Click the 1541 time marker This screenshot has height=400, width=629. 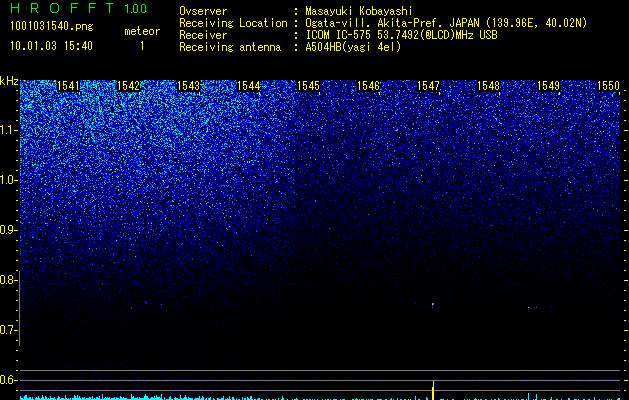coord(68,86)
